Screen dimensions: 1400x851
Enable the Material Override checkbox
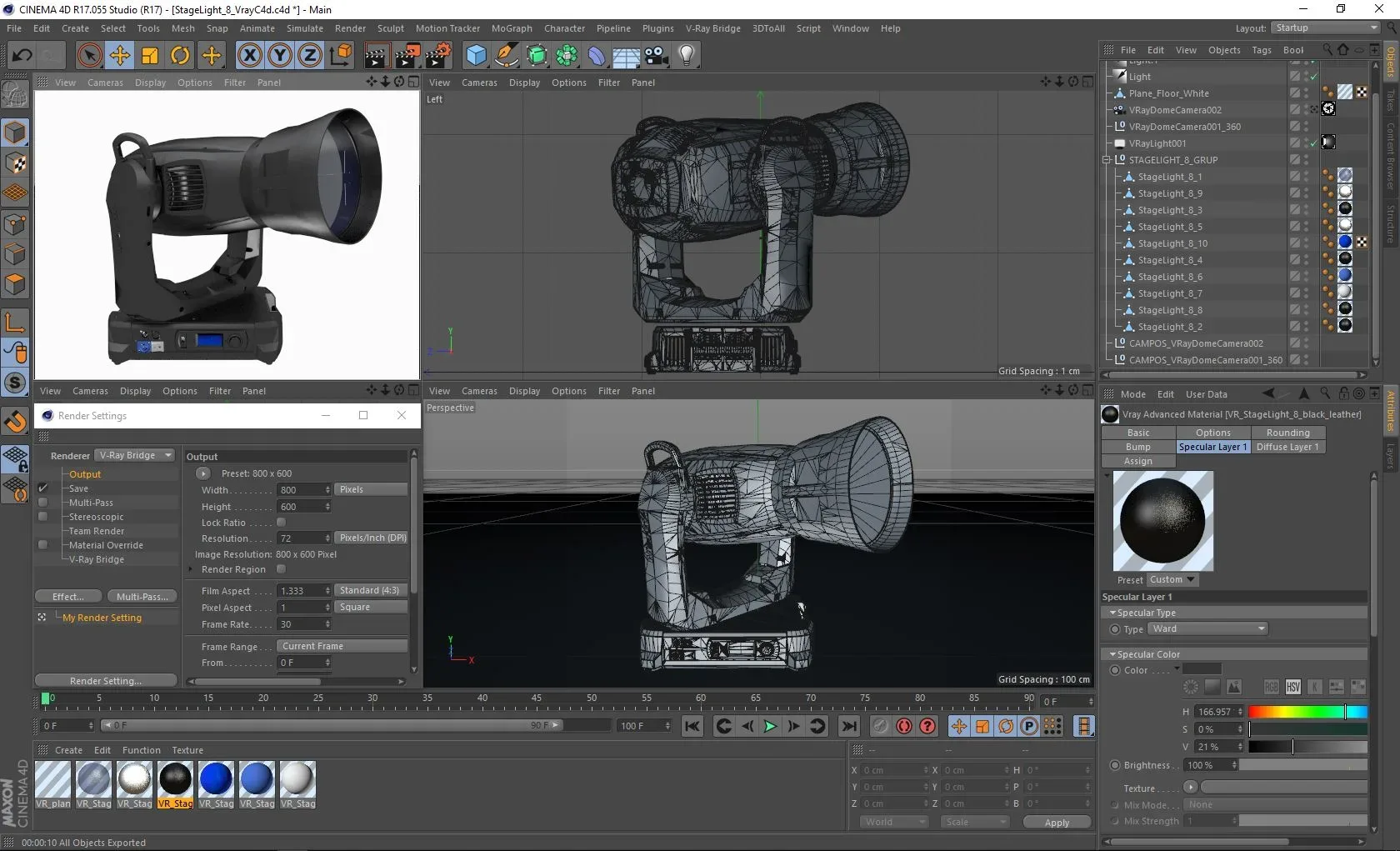coord(42,545)
